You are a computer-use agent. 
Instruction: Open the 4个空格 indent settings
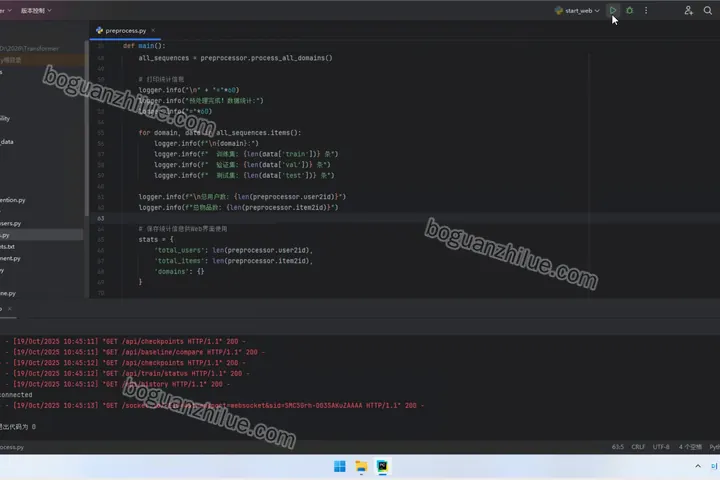(x=690, y=447)
